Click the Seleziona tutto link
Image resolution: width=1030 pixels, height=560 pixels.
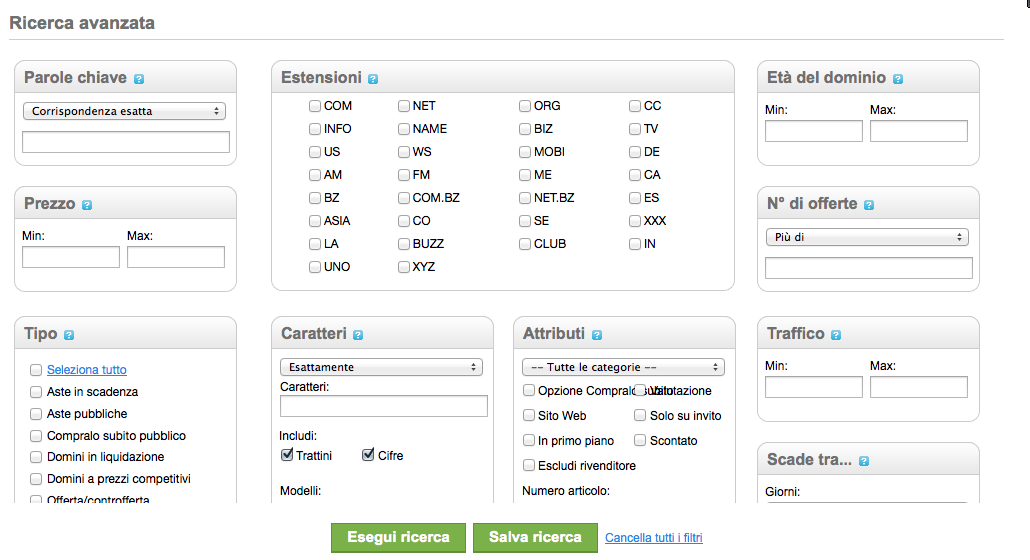point(87,370)
